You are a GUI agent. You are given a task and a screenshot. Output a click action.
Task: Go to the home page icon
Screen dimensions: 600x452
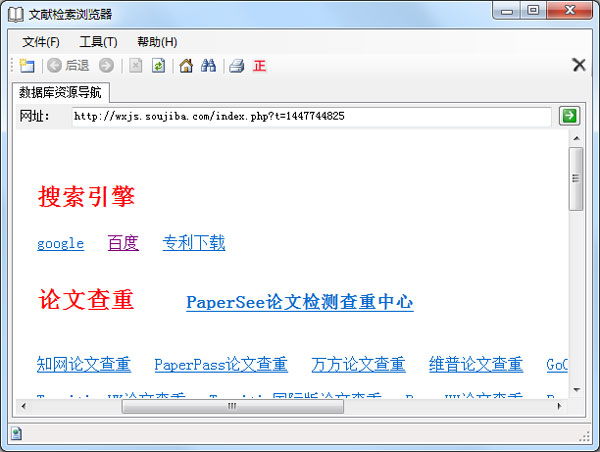tap(186, 65)
